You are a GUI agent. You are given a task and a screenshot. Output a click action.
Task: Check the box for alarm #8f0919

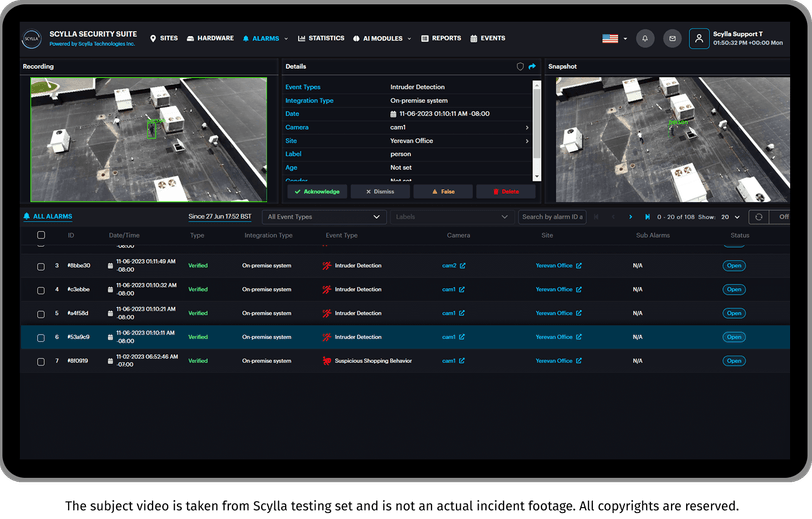pyautogui.click(x=41, y=362)
